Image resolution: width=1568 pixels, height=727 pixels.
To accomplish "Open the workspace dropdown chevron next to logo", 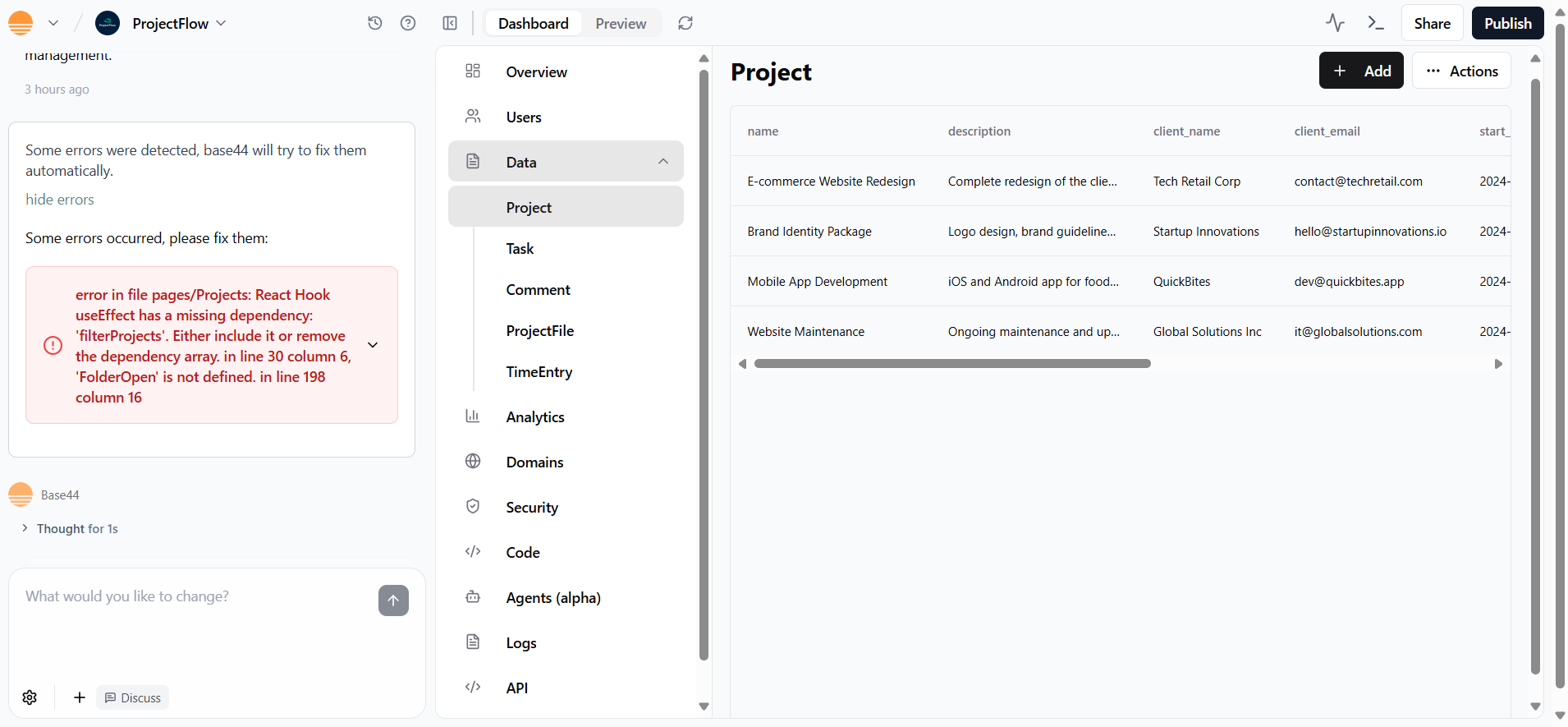I will pyautogui.click(x=53, y=23).
